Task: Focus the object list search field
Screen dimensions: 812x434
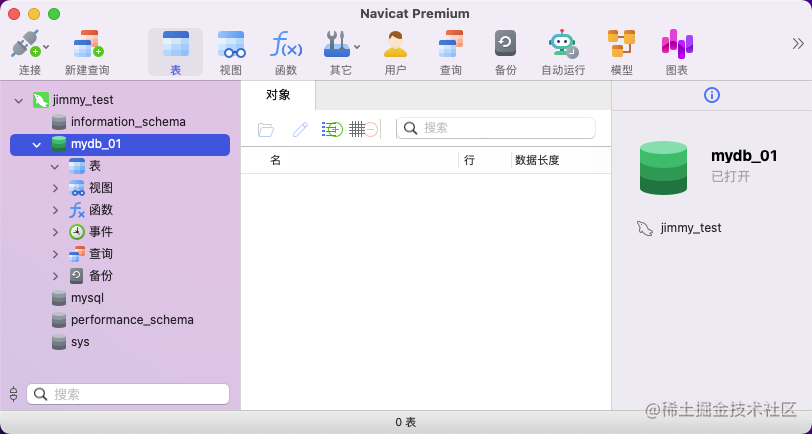Action: (496, 128)
